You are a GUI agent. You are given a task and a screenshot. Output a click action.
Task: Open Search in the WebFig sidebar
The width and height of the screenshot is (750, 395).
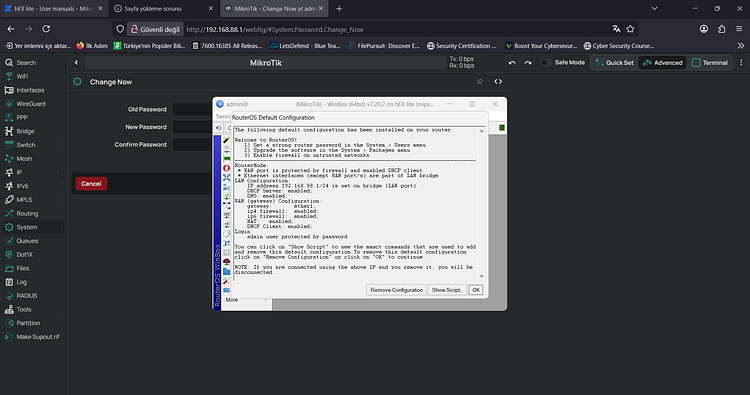pyautogui.click(x=21, y=63)
